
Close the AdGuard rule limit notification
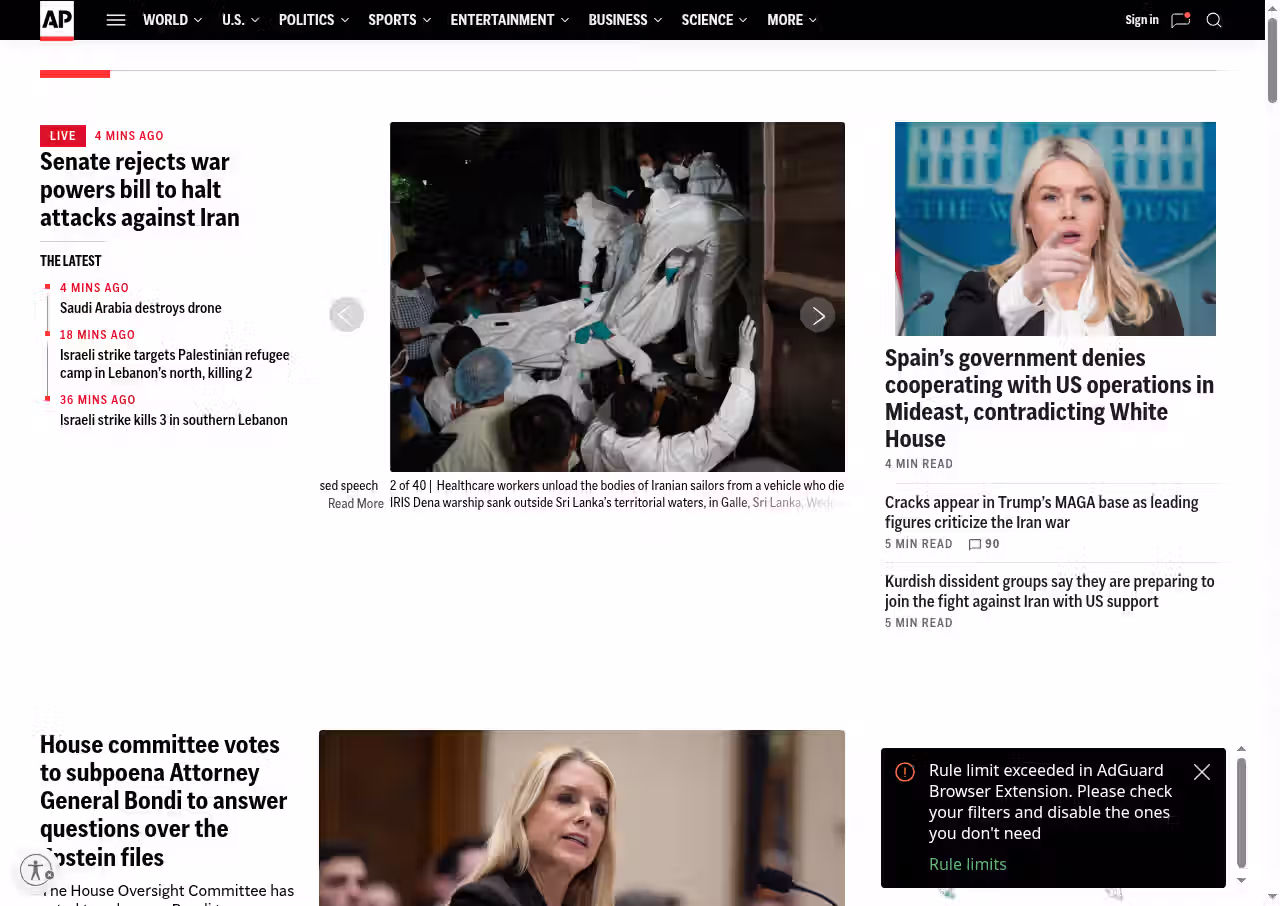point(1202,772)
